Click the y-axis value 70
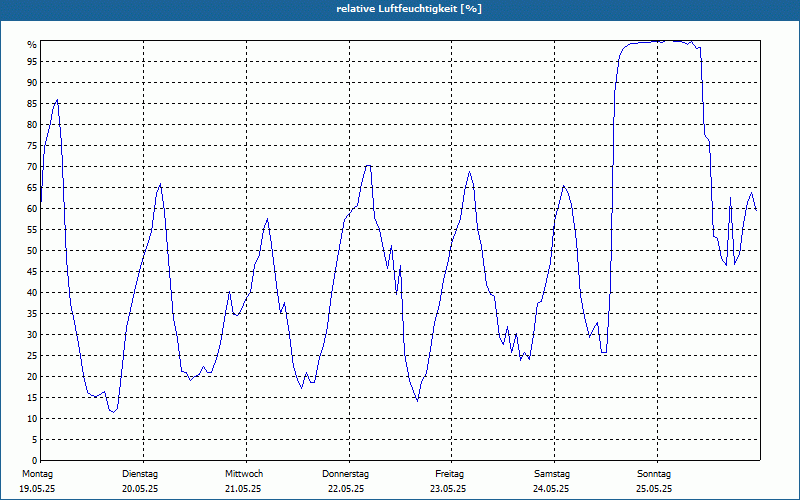The width and height of the screenshot is (800, 500). pos(32,166)
